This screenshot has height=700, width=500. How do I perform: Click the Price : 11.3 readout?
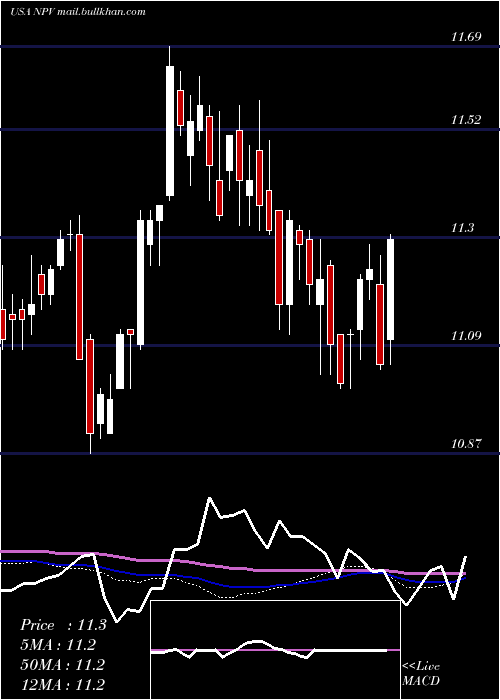63,625
